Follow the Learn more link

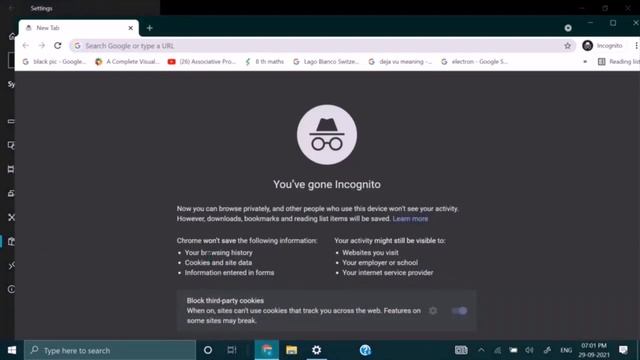pos(410,219)
